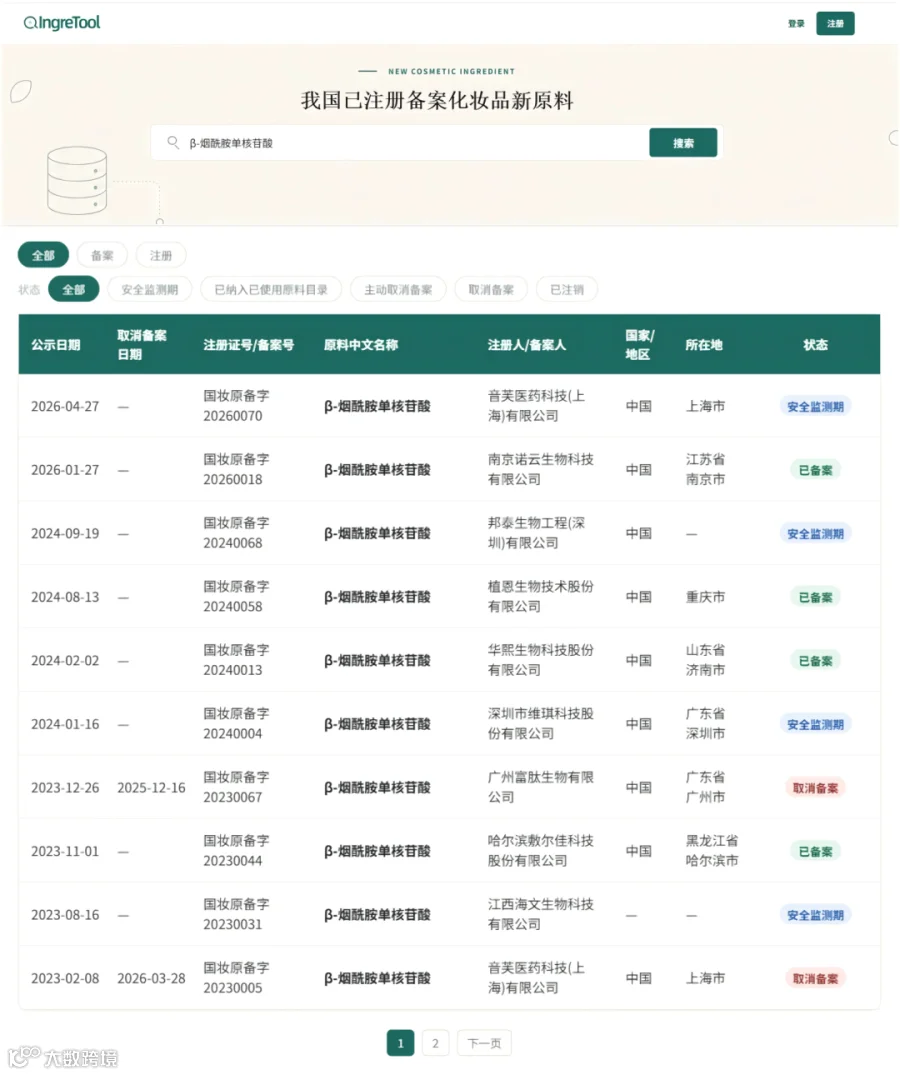The height and width of the screenshot is (1075, 900).
Task: Click 深圳市维琪科技股份有限公司 registrant cell
Action: 540,723
